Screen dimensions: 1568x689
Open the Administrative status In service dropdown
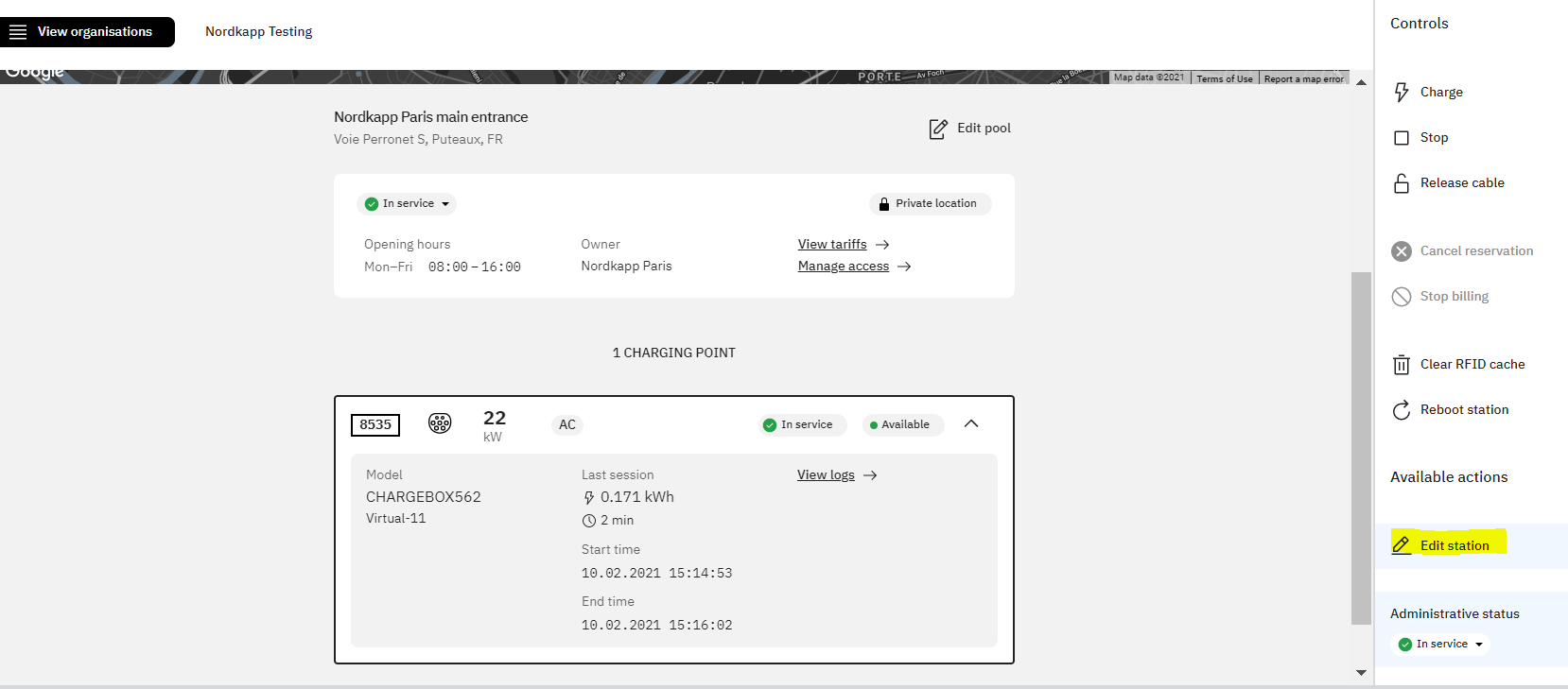click(x=1442, y=645)
